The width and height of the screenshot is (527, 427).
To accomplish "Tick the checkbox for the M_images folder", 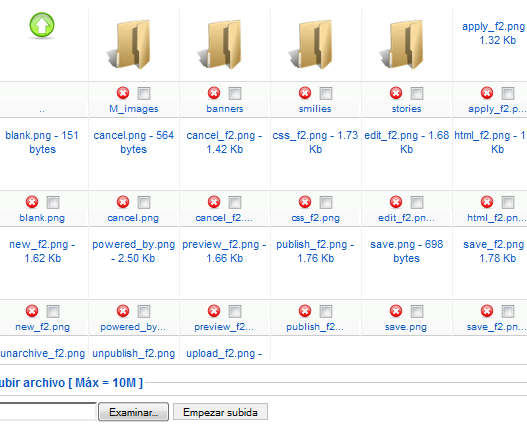I will tap(144, 93).
